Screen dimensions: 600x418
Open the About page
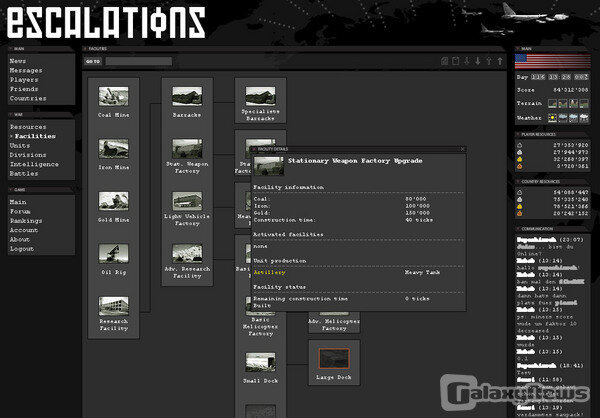20,239
